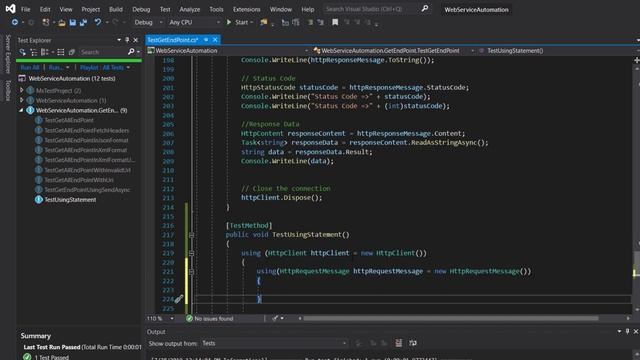Click the Comment selected lines toolbar icon
640x360 pixels.
[x=311, y=22]
